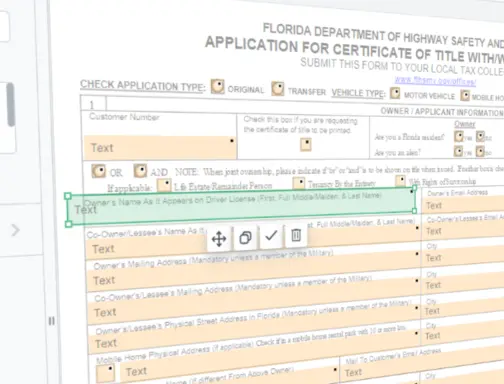Click the move field arrows icon

(x=219, y=239)
